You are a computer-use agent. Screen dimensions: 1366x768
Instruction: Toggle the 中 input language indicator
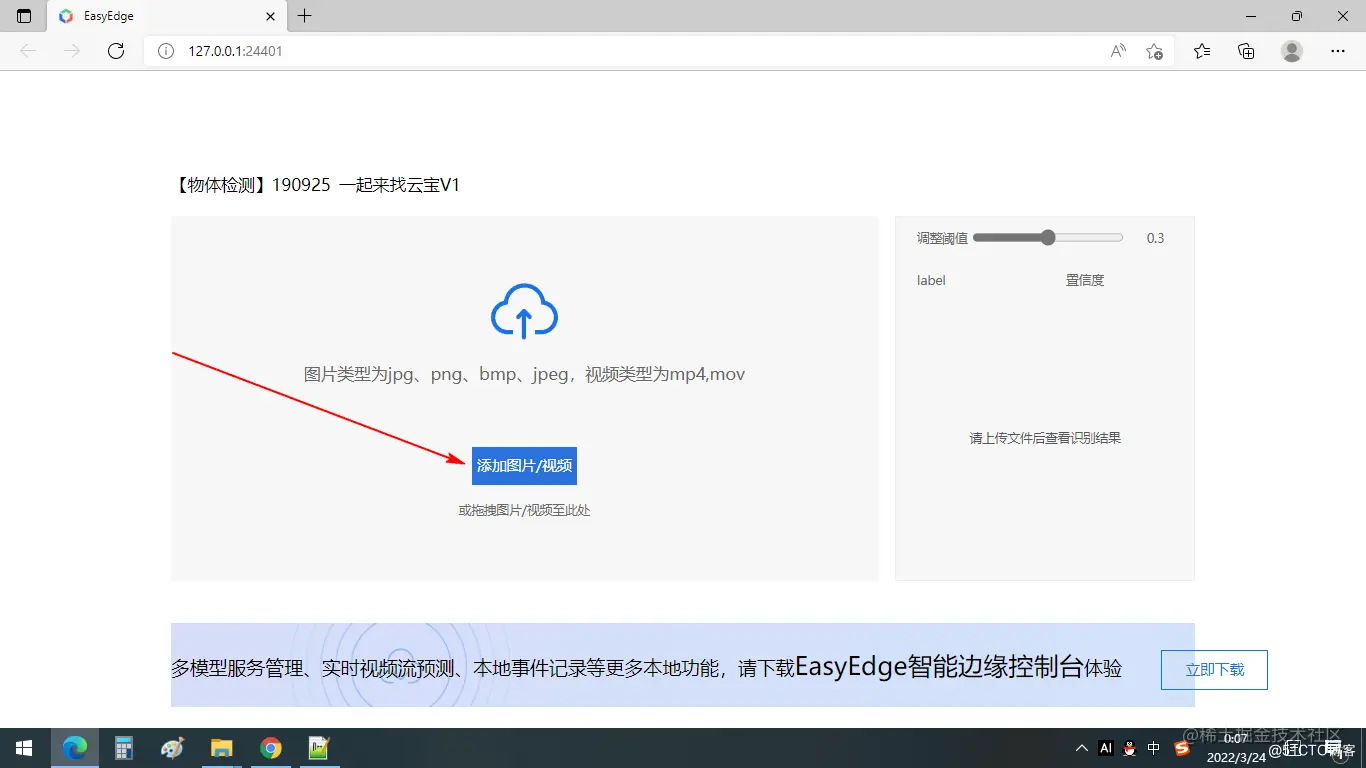(x=1154, y=748)
